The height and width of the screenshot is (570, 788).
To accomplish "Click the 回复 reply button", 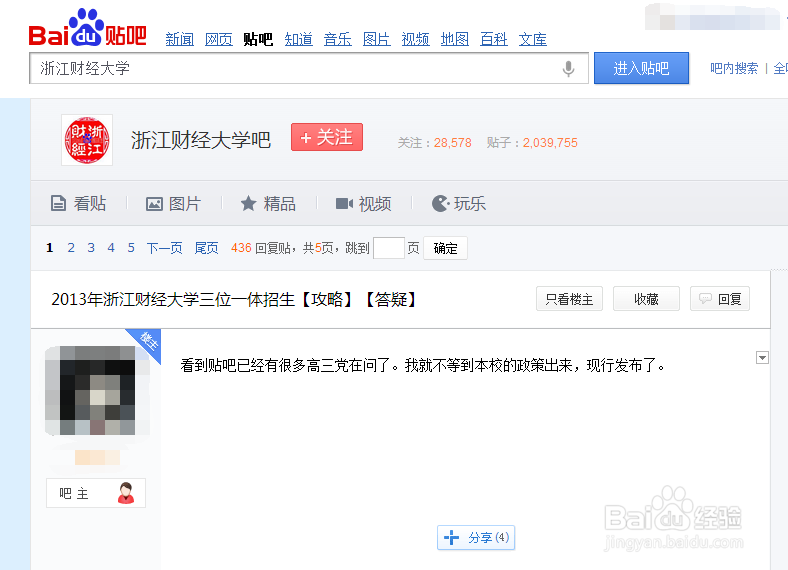I will point(720,299).
